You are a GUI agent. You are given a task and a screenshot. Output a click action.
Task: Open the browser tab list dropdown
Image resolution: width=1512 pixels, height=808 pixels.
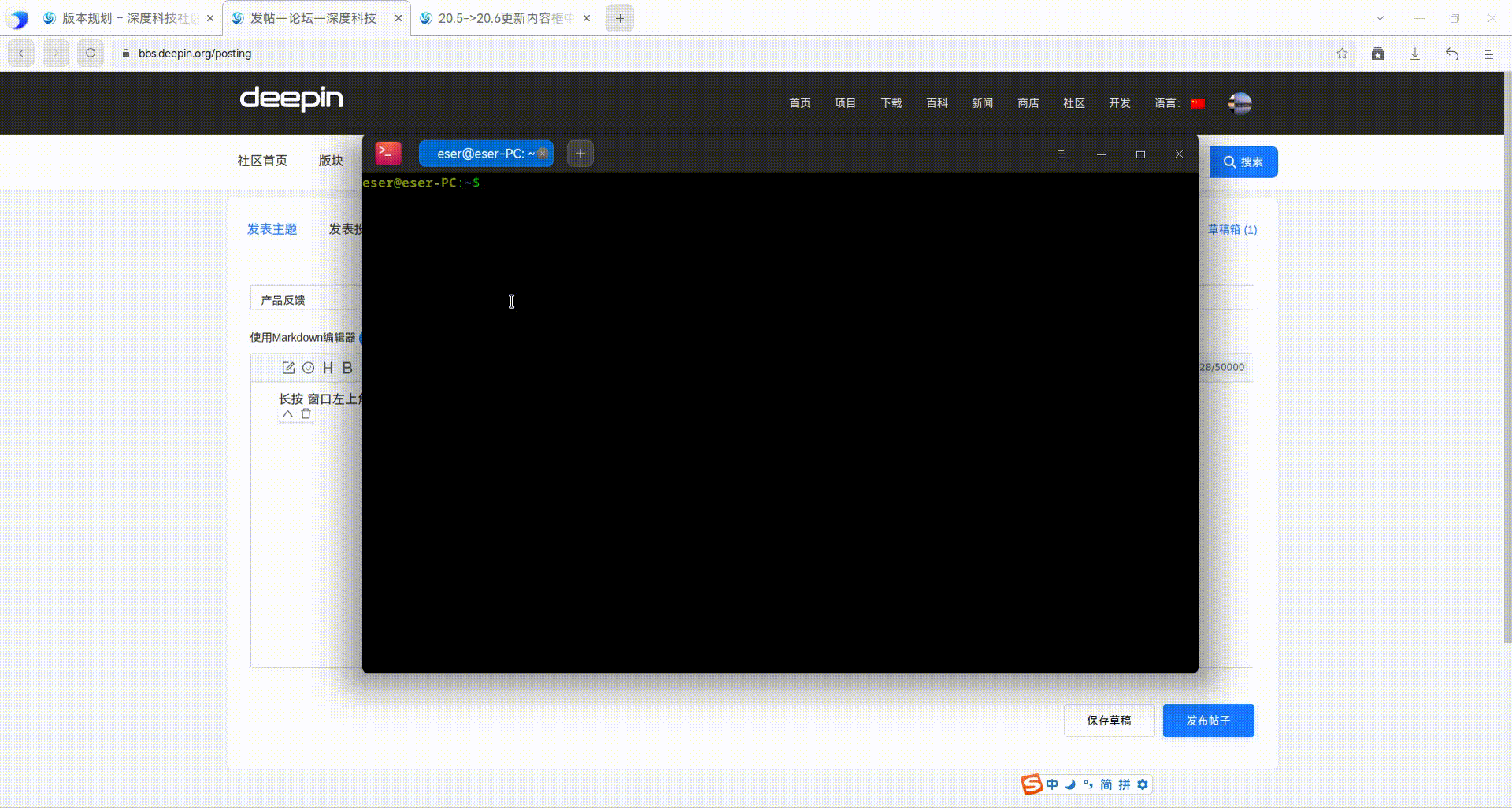pyautogui.click(x=1379, y=17)
